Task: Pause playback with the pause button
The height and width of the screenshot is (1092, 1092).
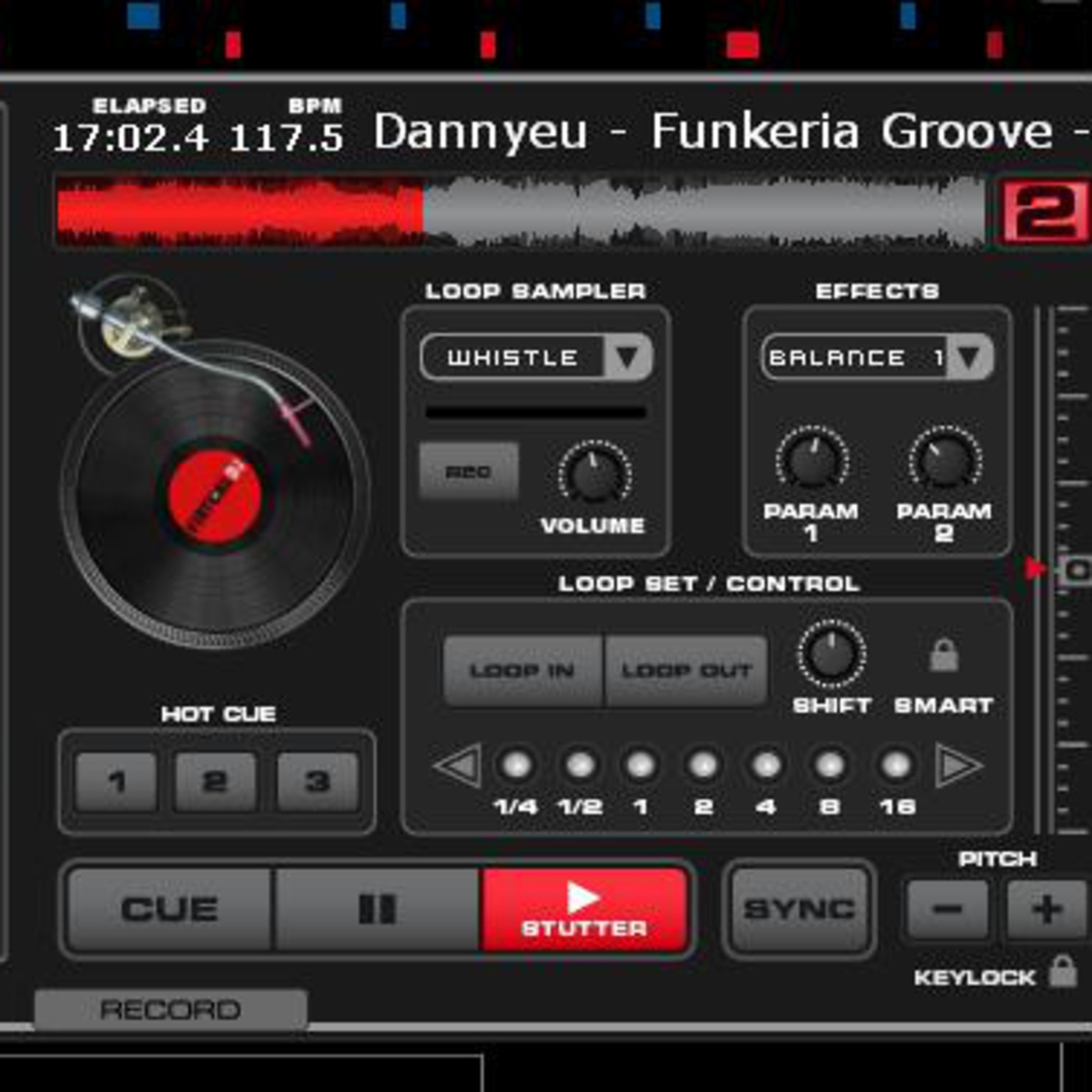Action: pos(378,909)
